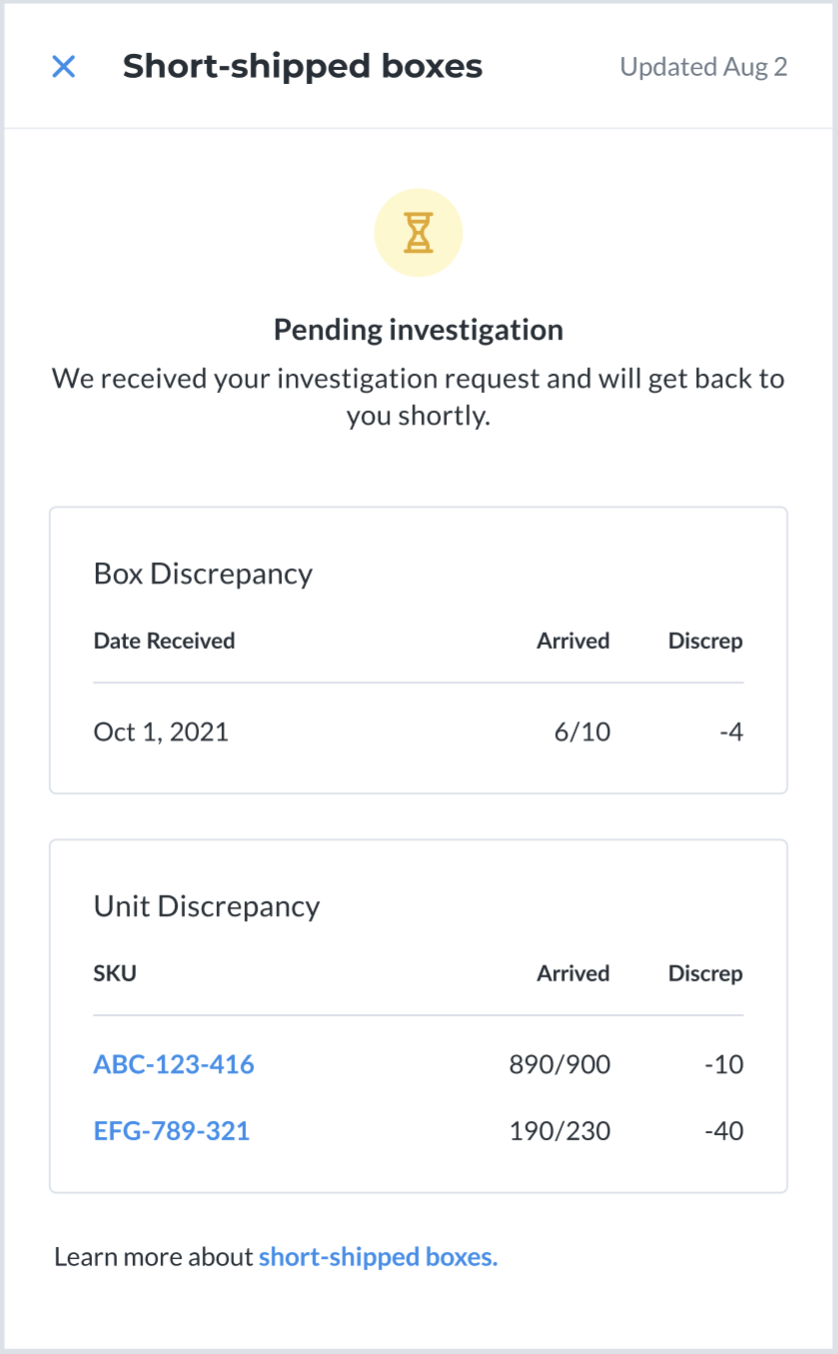Click the 6/10 arrived value
Viewport: 838px width, 1354px height.
tap(582, 732)
